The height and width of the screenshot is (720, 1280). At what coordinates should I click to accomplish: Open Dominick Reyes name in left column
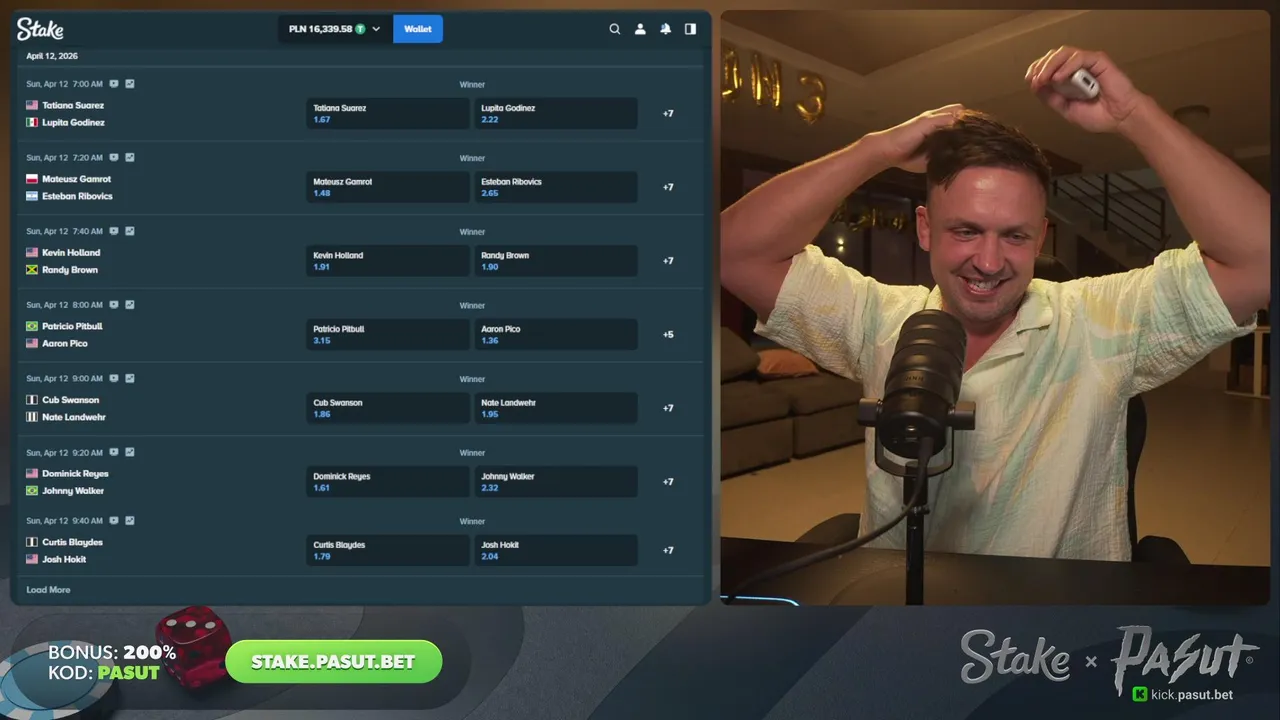tap(75, 474)
